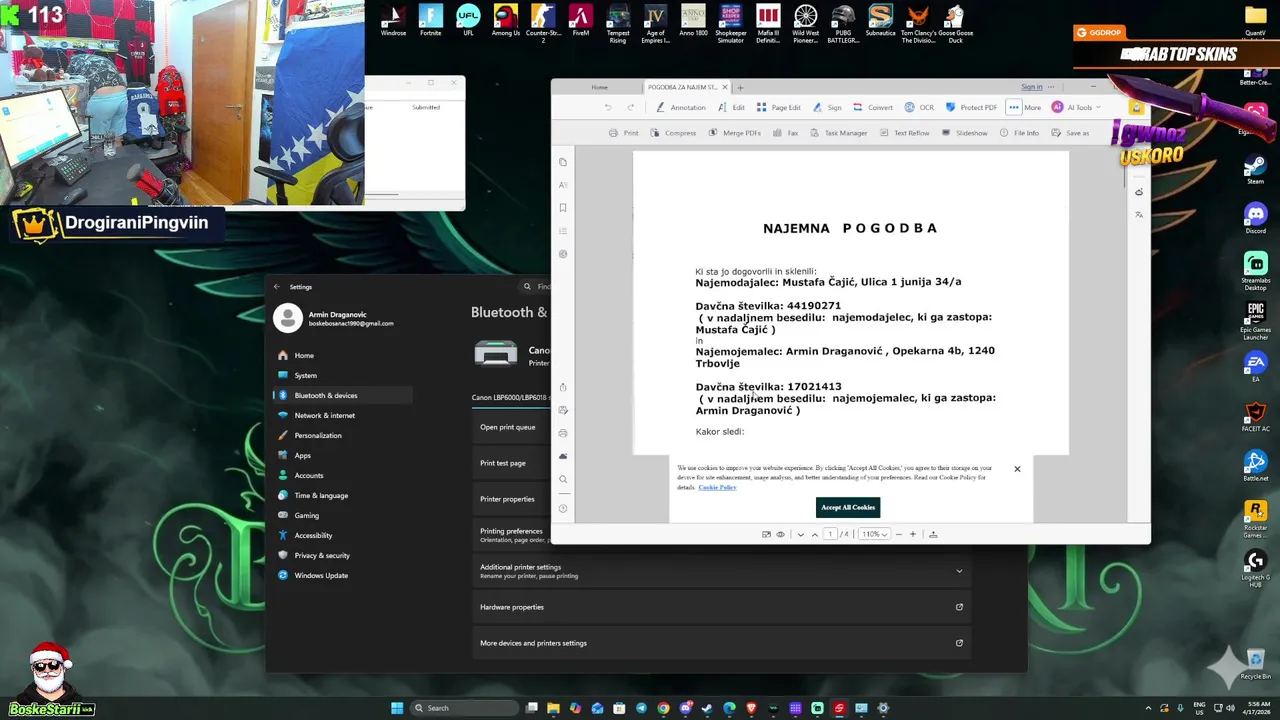The height and width of the screenshot is (720, 1280).
Task: Click the page number field
Action: 829,534
